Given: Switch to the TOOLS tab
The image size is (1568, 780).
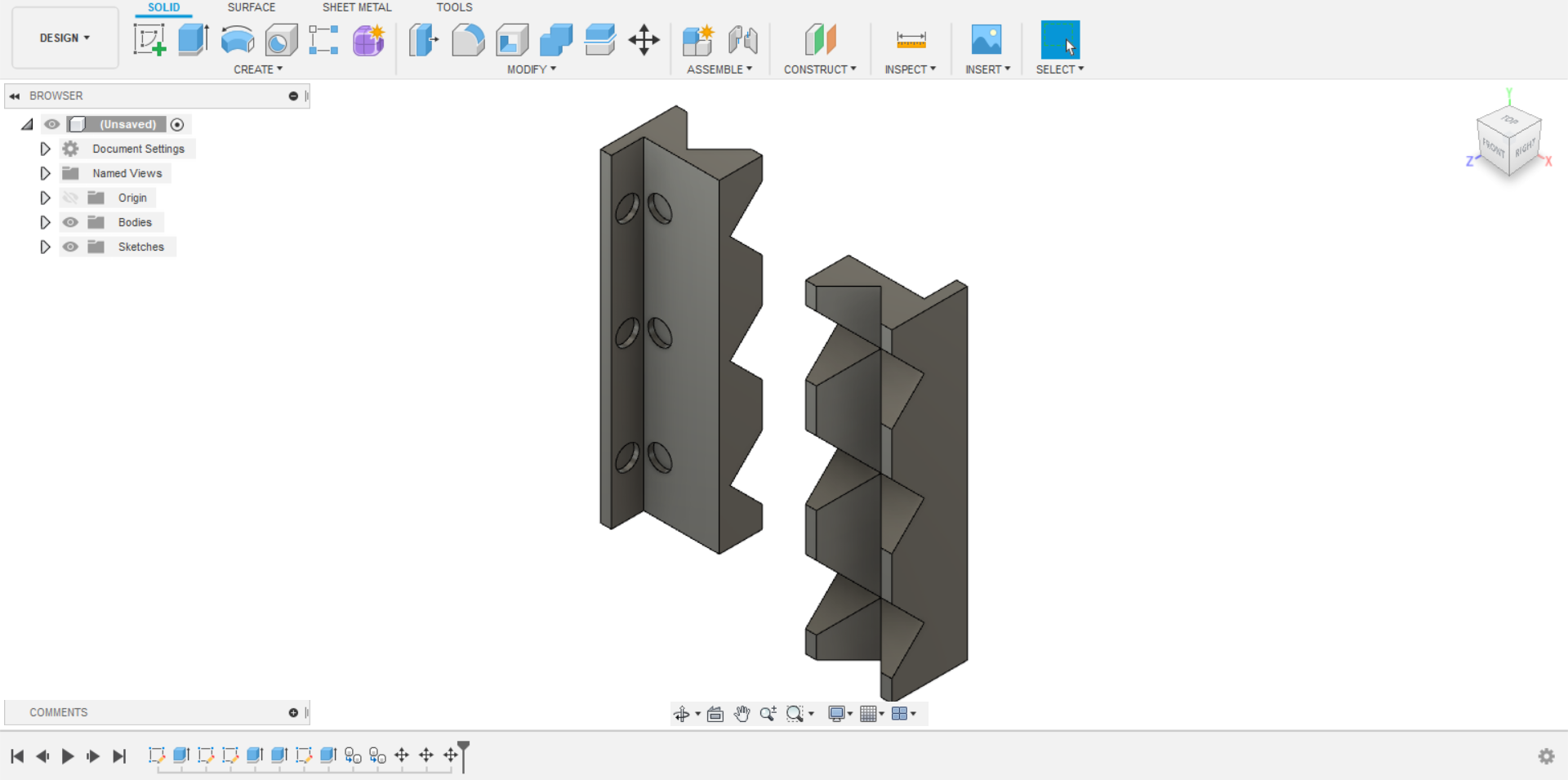Looking at the screenshot, I should 454,7.
